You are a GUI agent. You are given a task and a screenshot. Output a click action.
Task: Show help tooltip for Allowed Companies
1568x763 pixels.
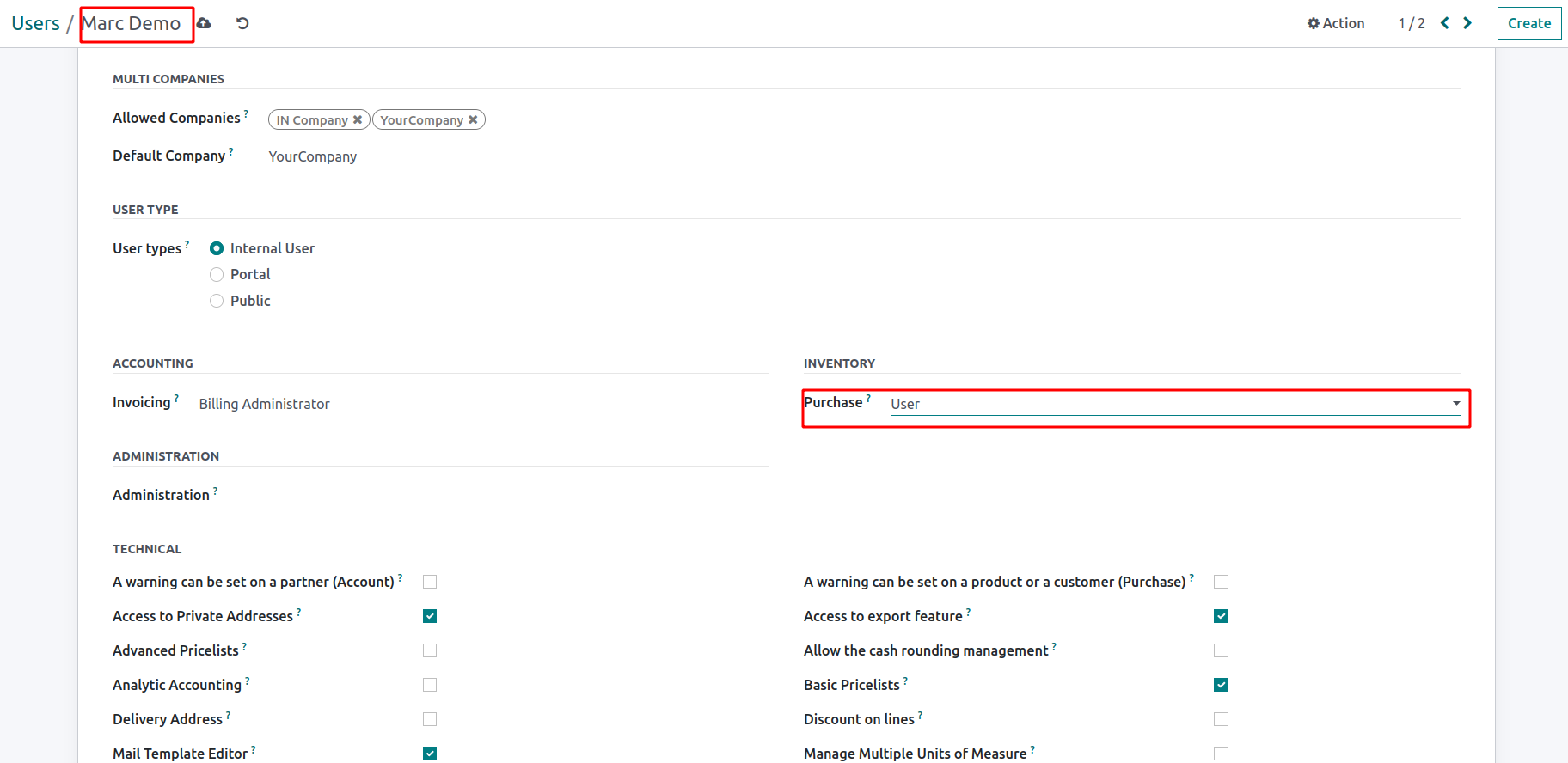pyautogui.click(x=246, y=113)
